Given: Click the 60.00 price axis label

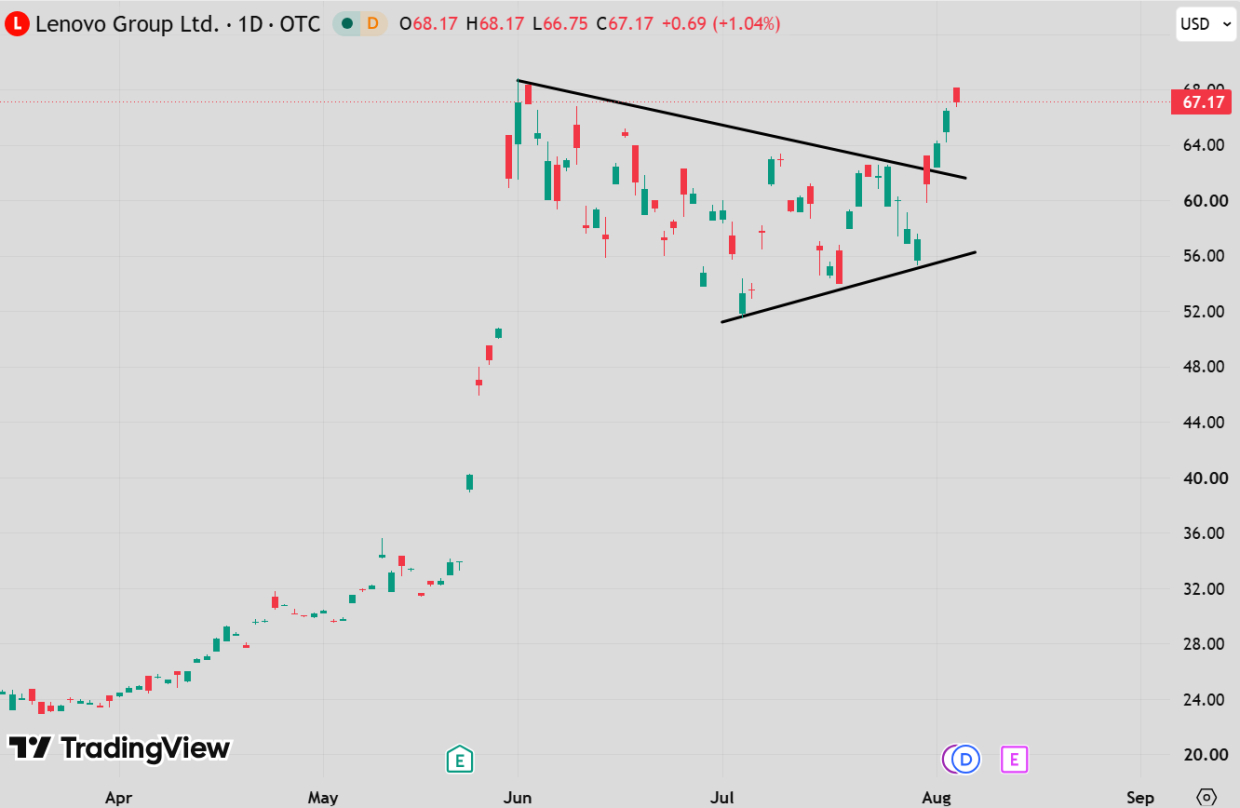Looking at the screenshot, I should pos(1204,201).
